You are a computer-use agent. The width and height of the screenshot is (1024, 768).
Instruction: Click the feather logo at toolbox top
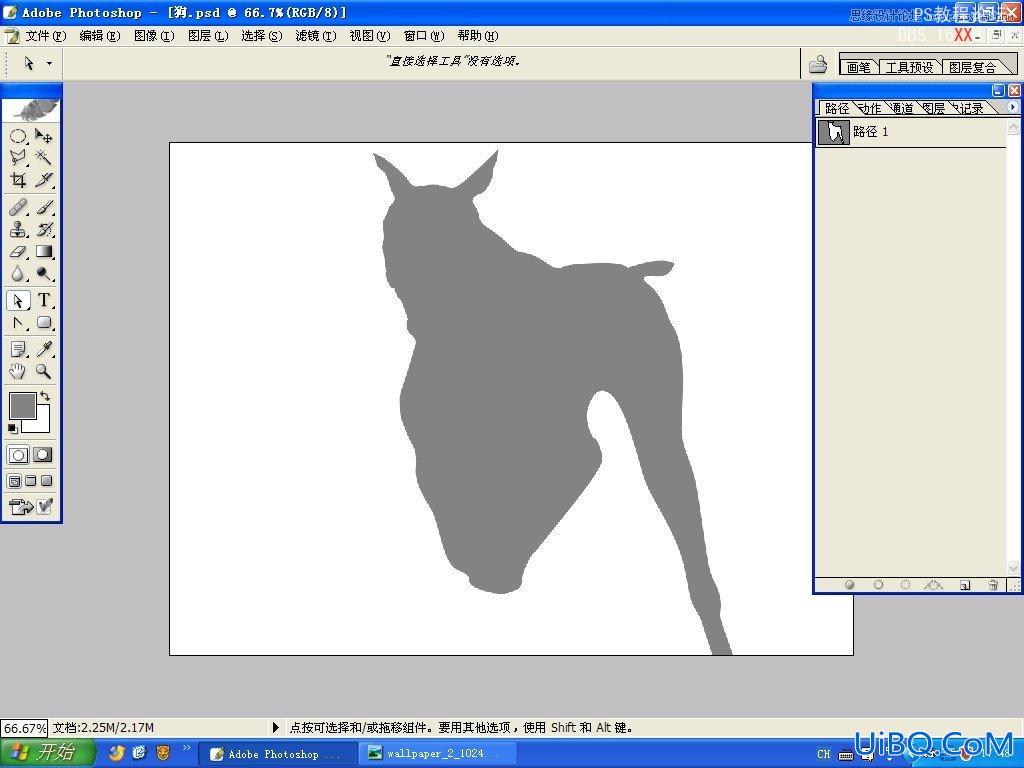pos(31,110)
